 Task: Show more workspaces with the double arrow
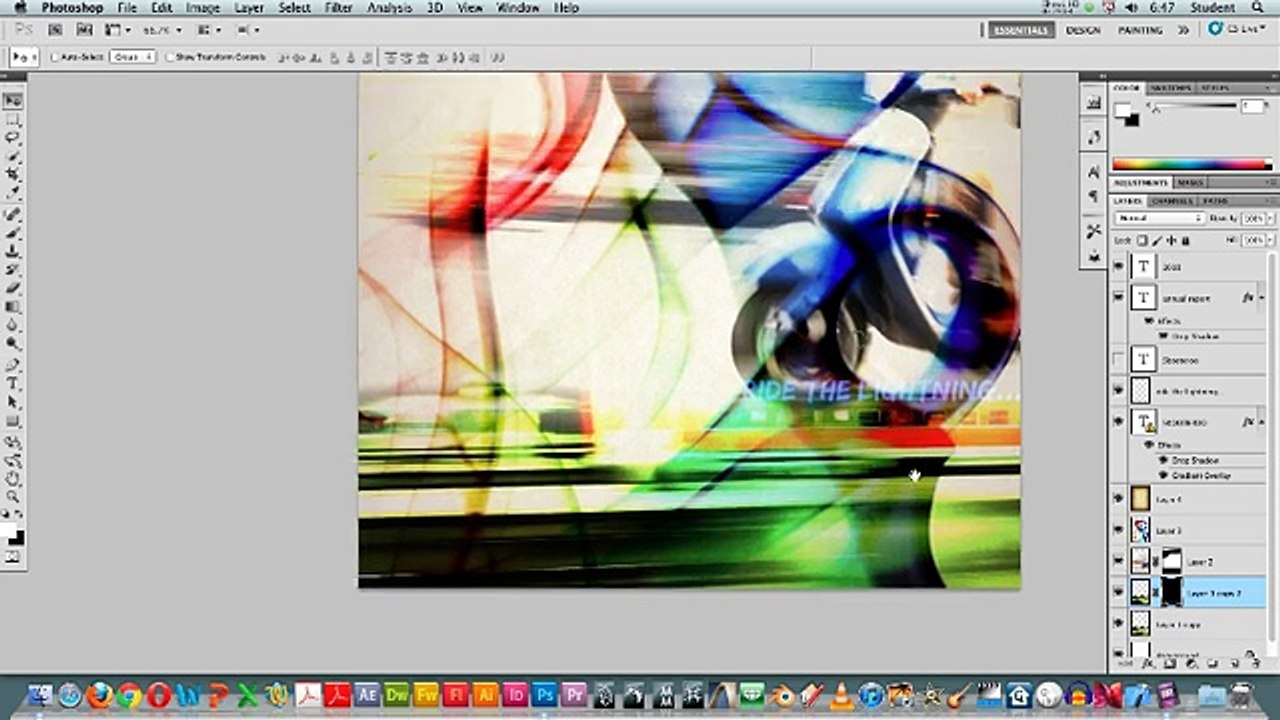(1183, 30)
